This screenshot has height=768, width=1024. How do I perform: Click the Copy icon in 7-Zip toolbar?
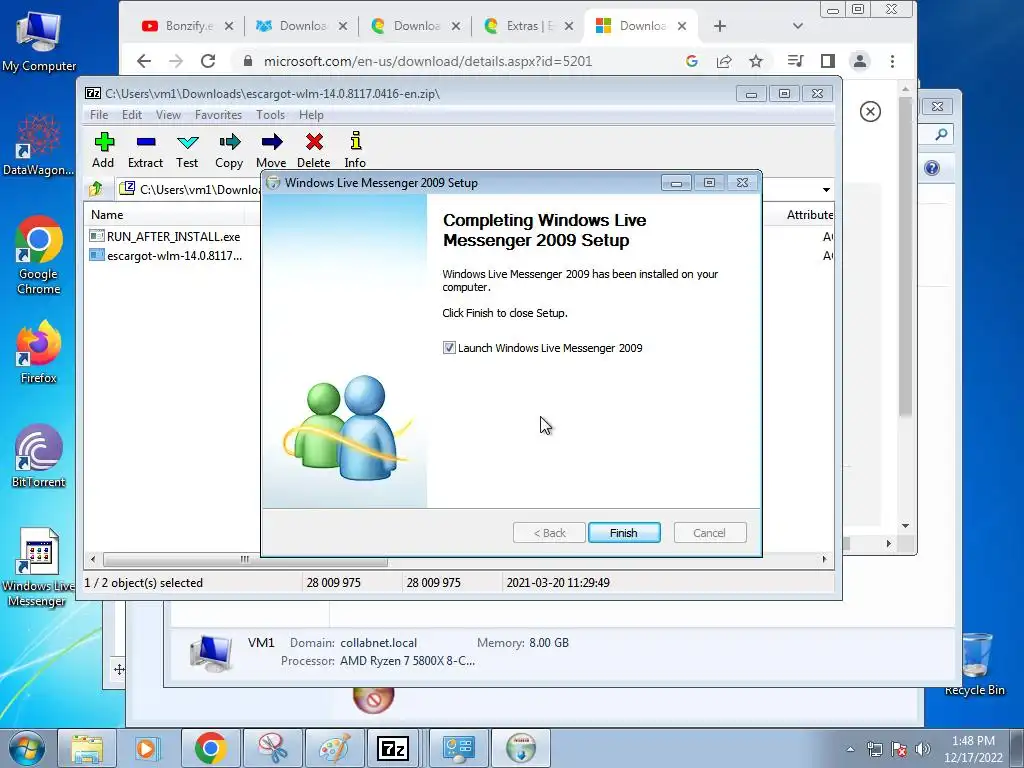[229, 150]
